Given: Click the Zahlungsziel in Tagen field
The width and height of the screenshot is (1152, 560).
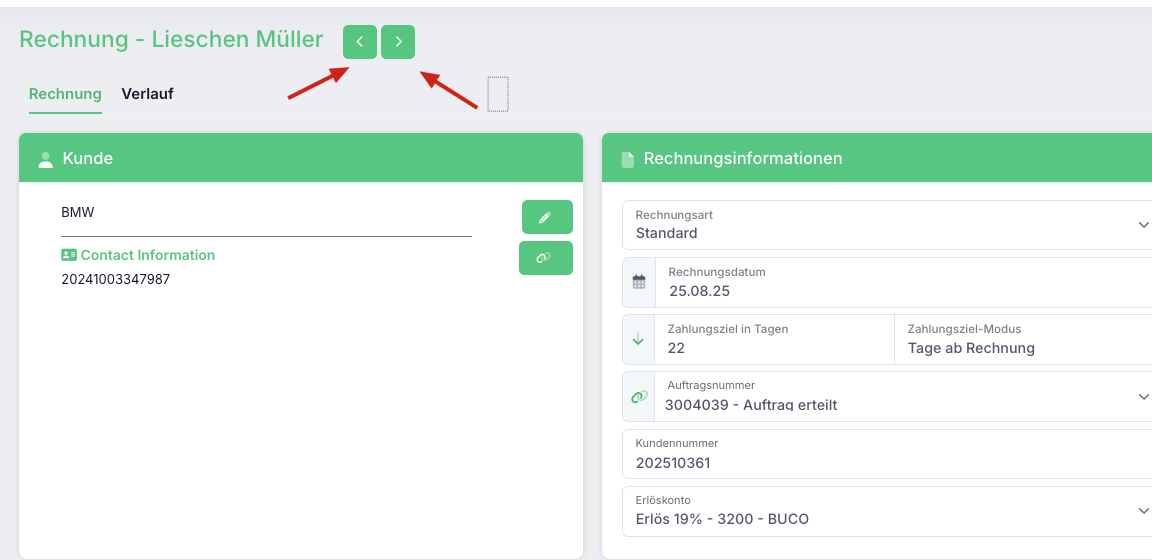Looking at the screenshot, I should (x=774, y=340).
